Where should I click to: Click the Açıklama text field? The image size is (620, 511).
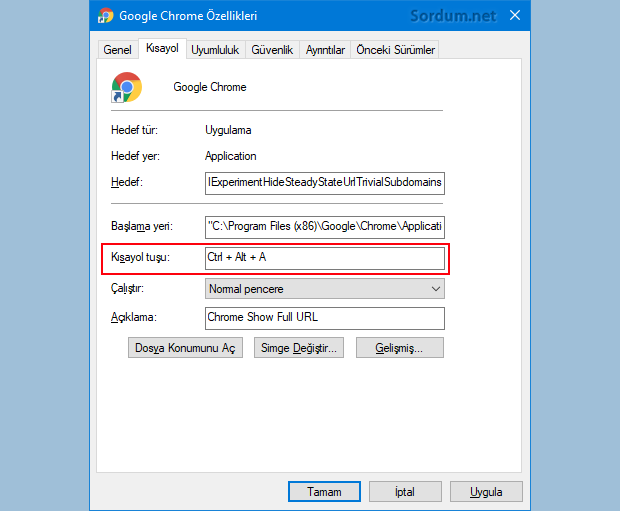click(x=325, y=318)
